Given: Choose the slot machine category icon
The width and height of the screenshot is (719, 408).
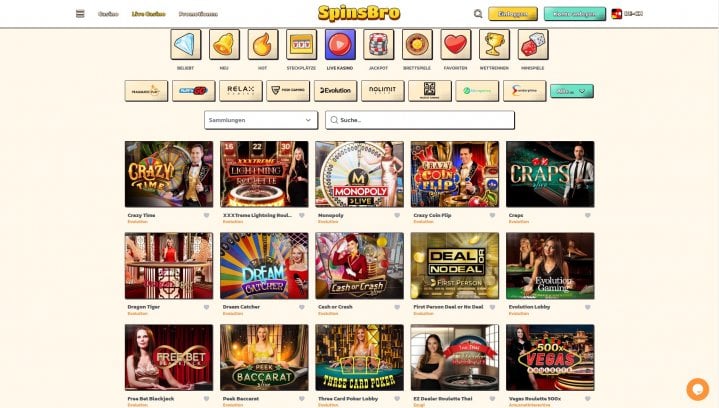Looking at the screenshot, I should pos(301,44).
